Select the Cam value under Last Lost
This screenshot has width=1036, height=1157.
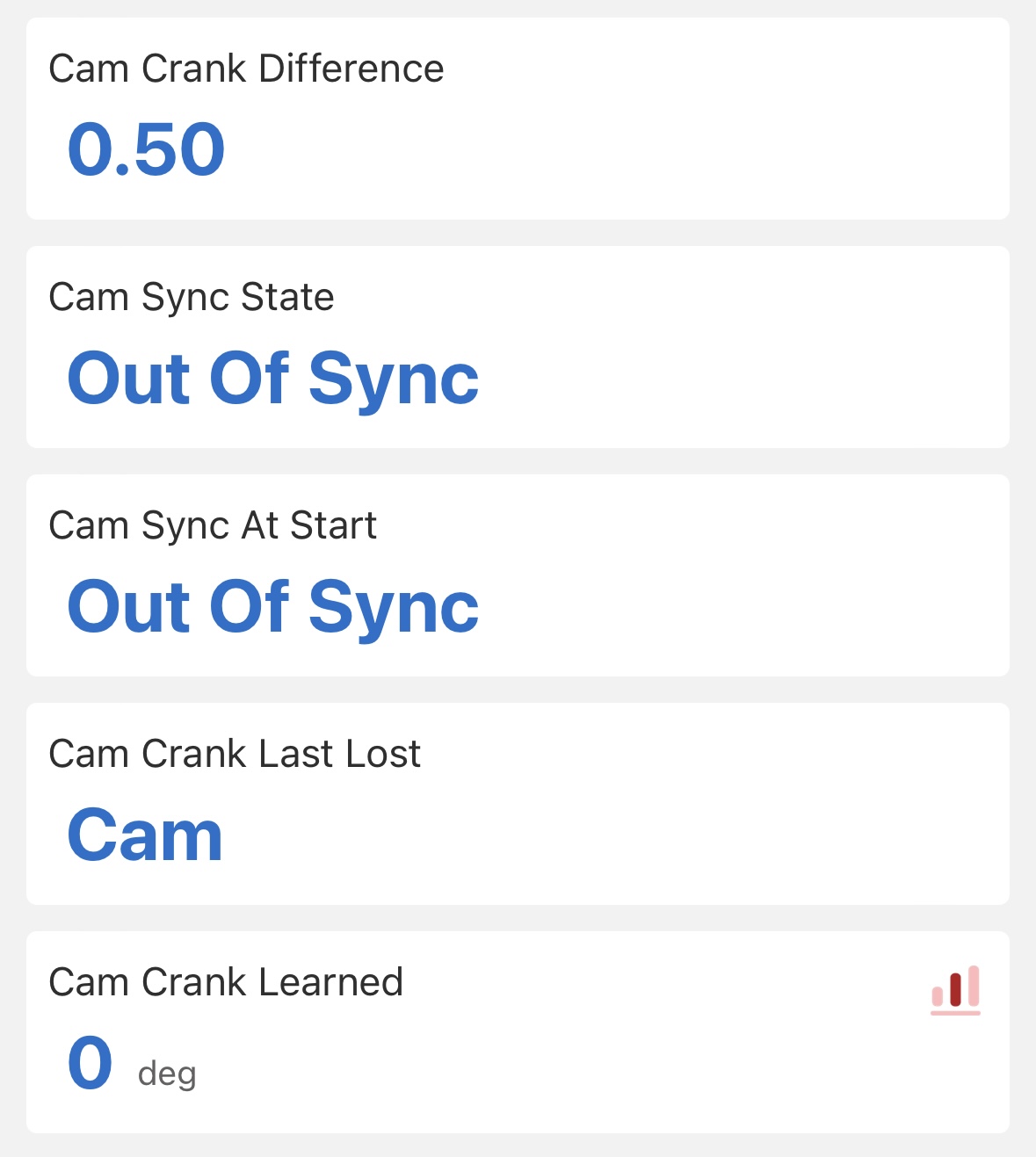[x=145, y=835]
